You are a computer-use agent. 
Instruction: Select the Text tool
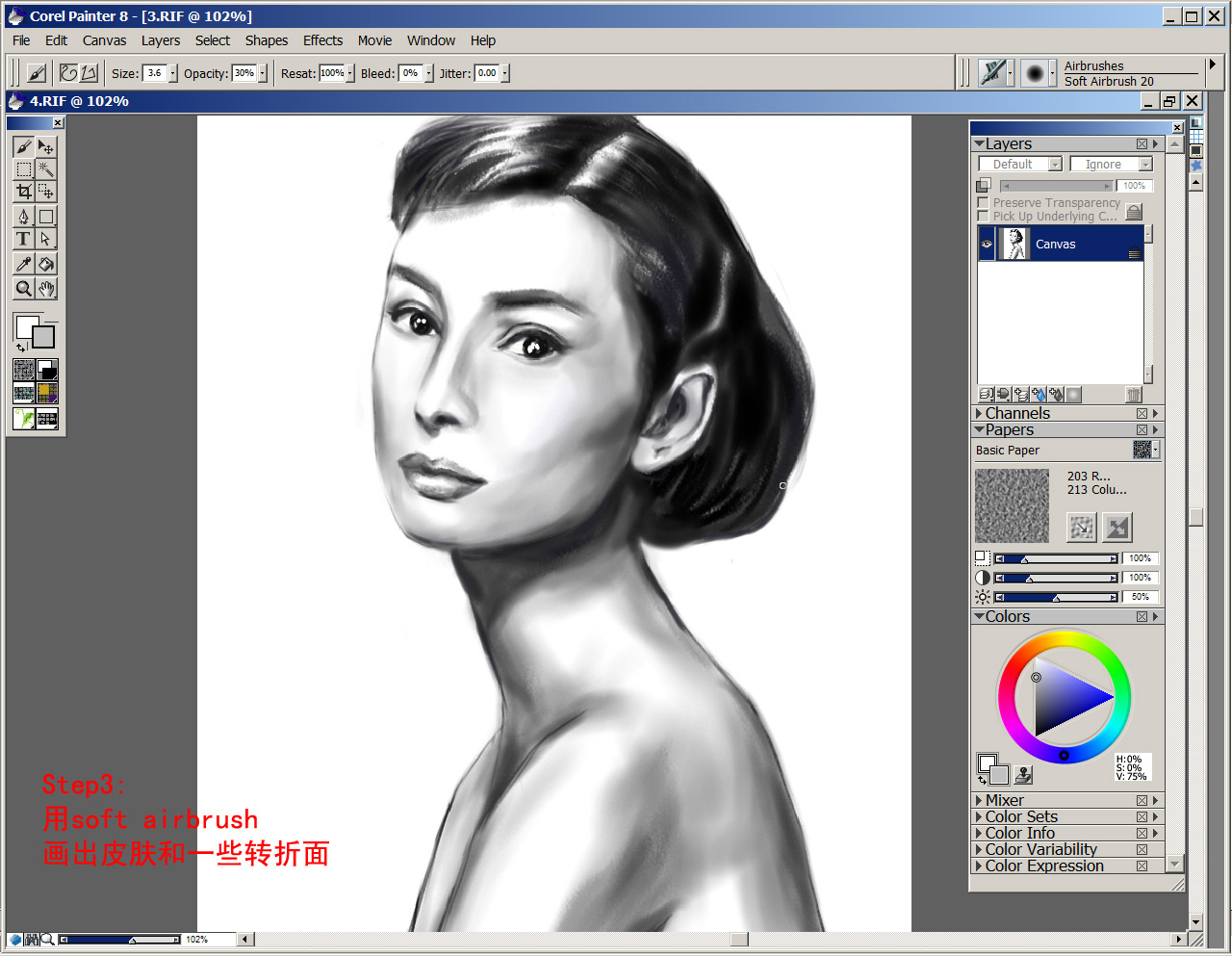(x=24, y=239)
